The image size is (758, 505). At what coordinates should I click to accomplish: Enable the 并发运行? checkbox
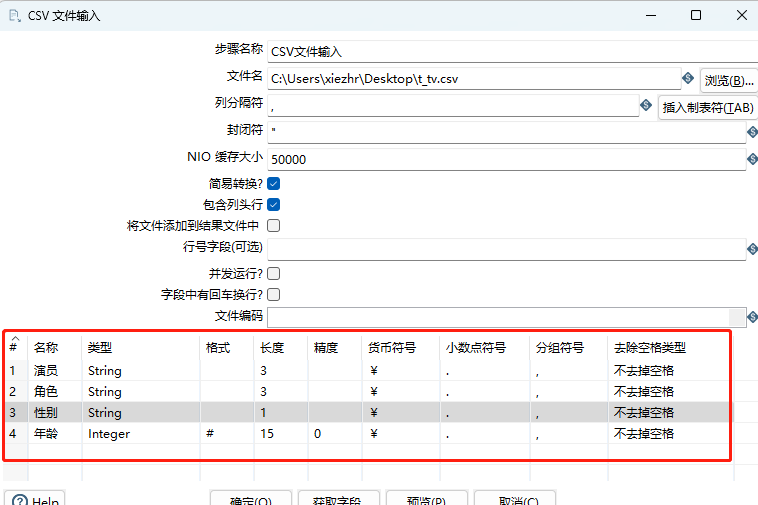coord(274,274)
